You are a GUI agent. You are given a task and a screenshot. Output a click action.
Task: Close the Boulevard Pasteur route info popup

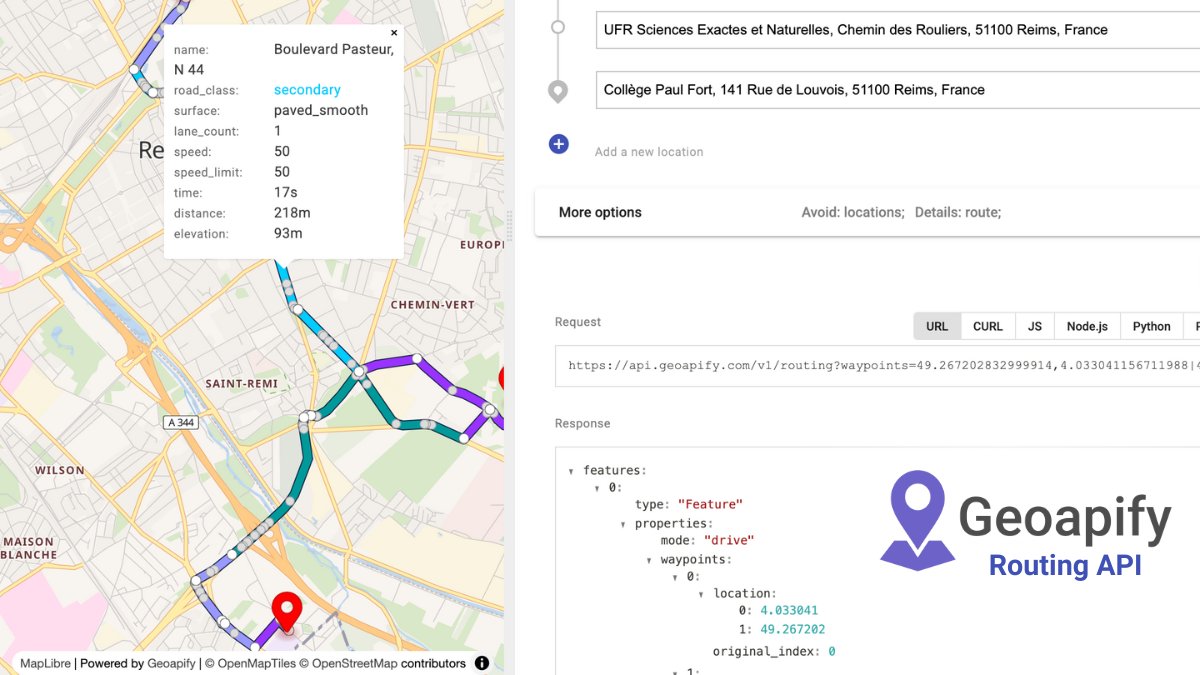pyautogui.click(x=394, y=33)
